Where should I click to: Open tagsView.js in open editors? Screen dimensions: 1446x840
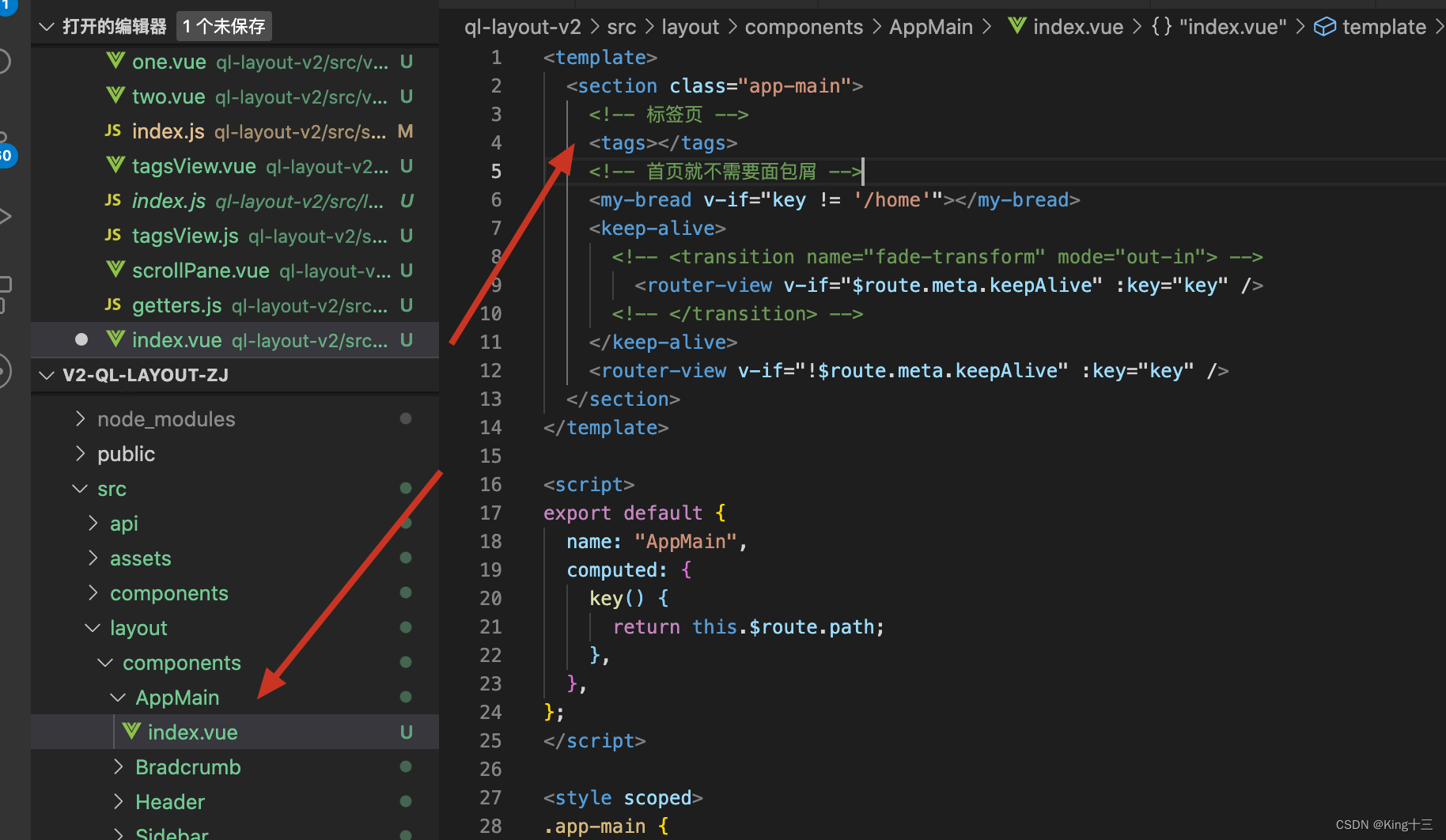point(235,236)
